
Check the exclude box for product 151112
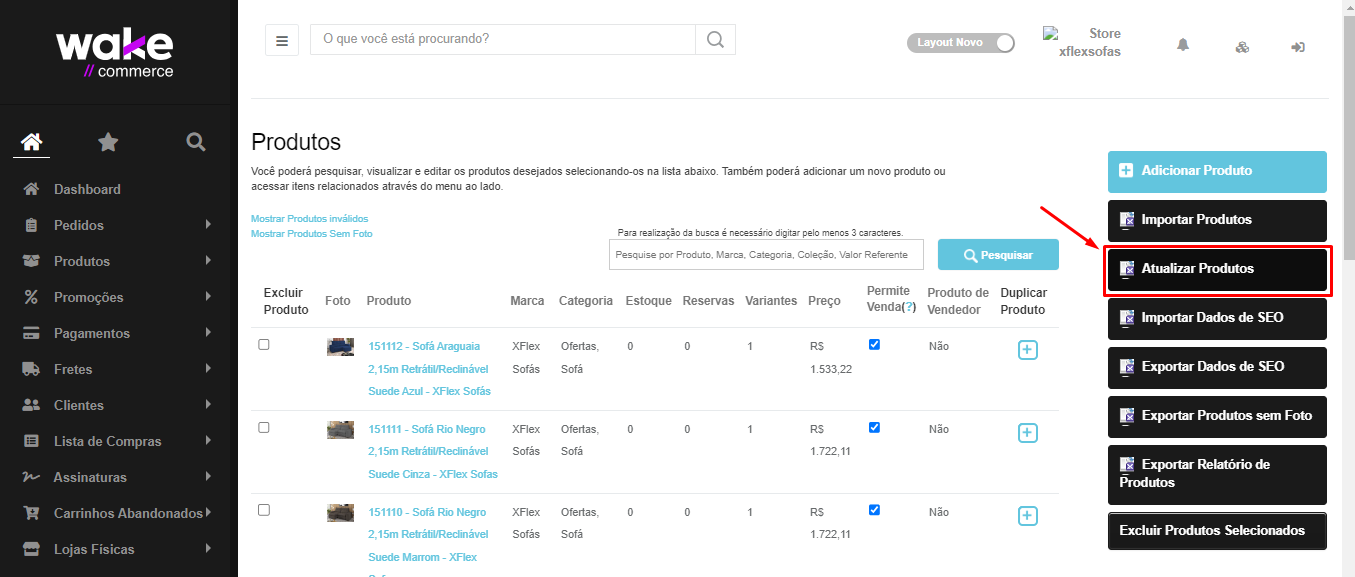(264, 344)
